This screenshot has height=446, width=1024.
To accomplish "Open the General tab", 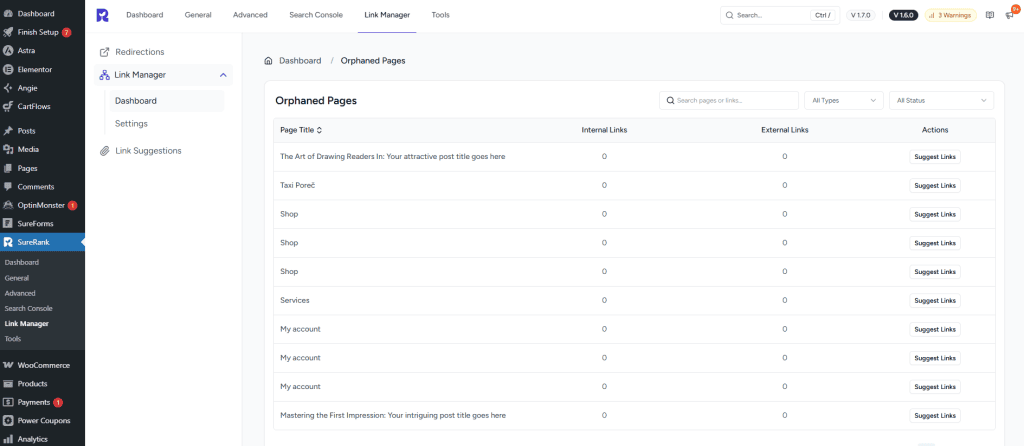I will point(198,15).
